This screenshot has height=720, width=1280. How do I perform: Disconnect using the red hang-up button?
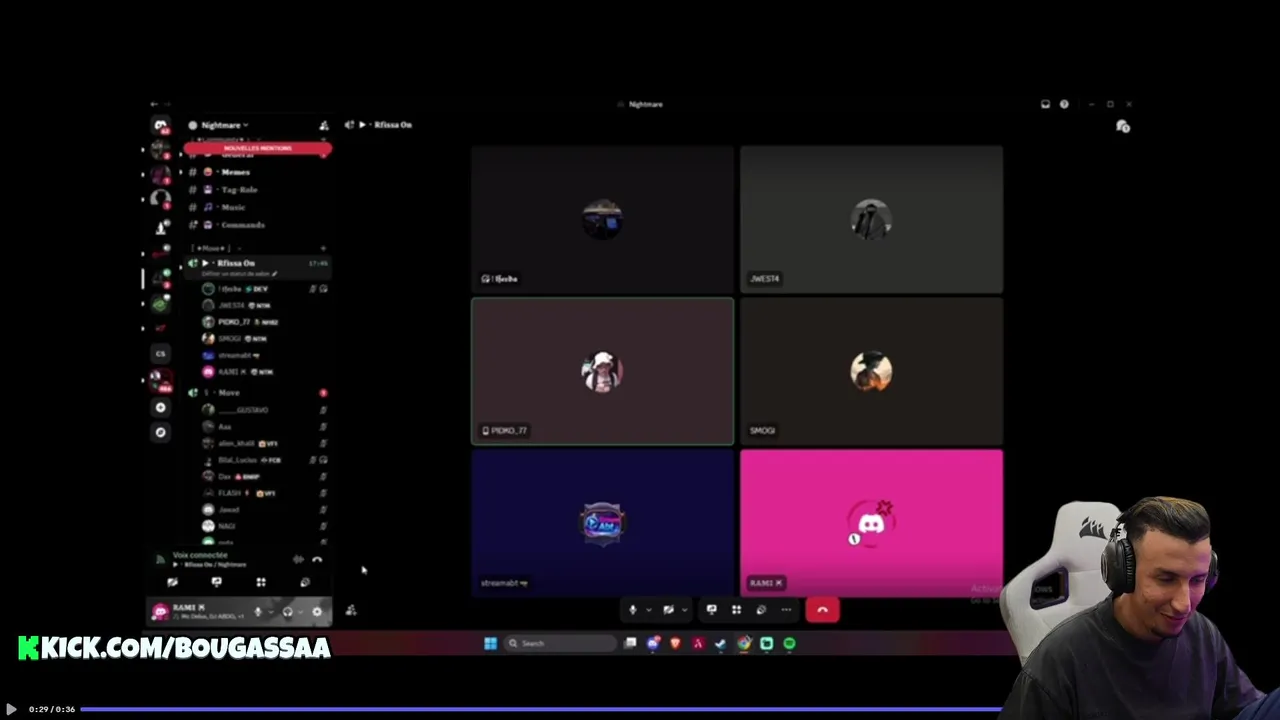coord(822,610)
